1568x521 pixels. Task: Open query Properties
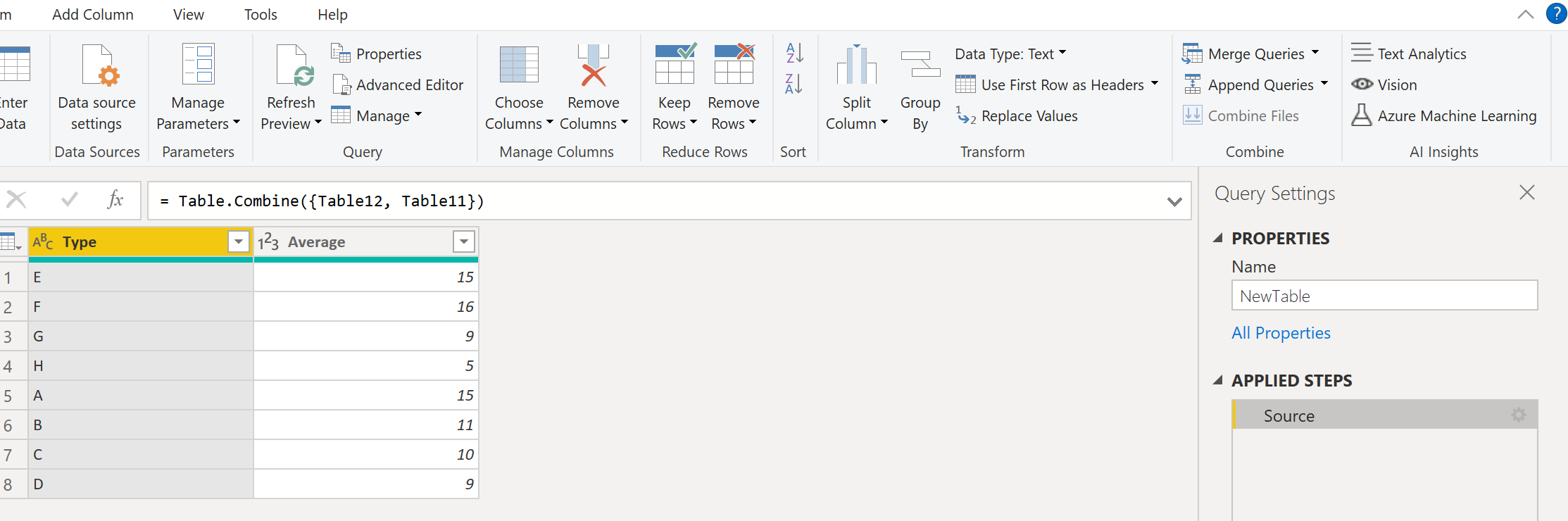coord(377,54)
